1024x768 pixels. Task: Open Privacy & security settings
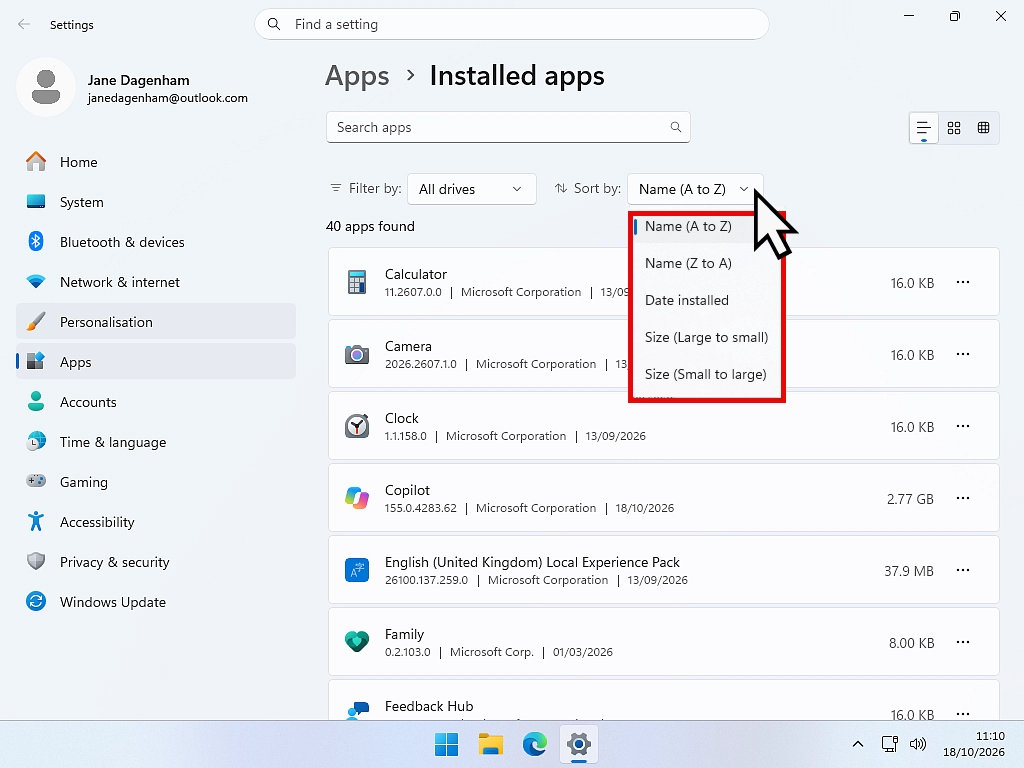155,562
